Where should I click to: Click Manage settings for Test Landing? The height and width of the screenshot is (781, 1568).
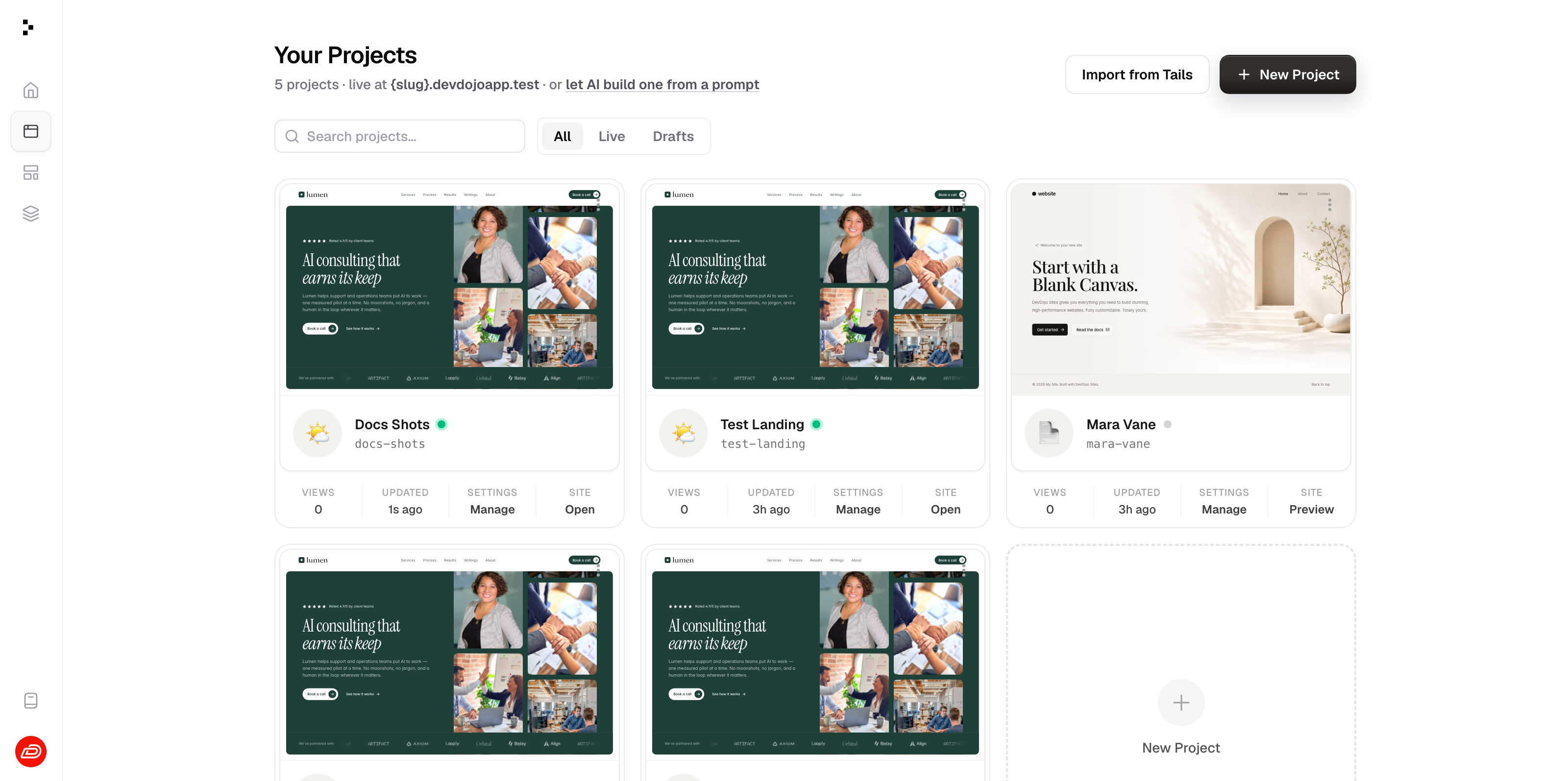857,510
